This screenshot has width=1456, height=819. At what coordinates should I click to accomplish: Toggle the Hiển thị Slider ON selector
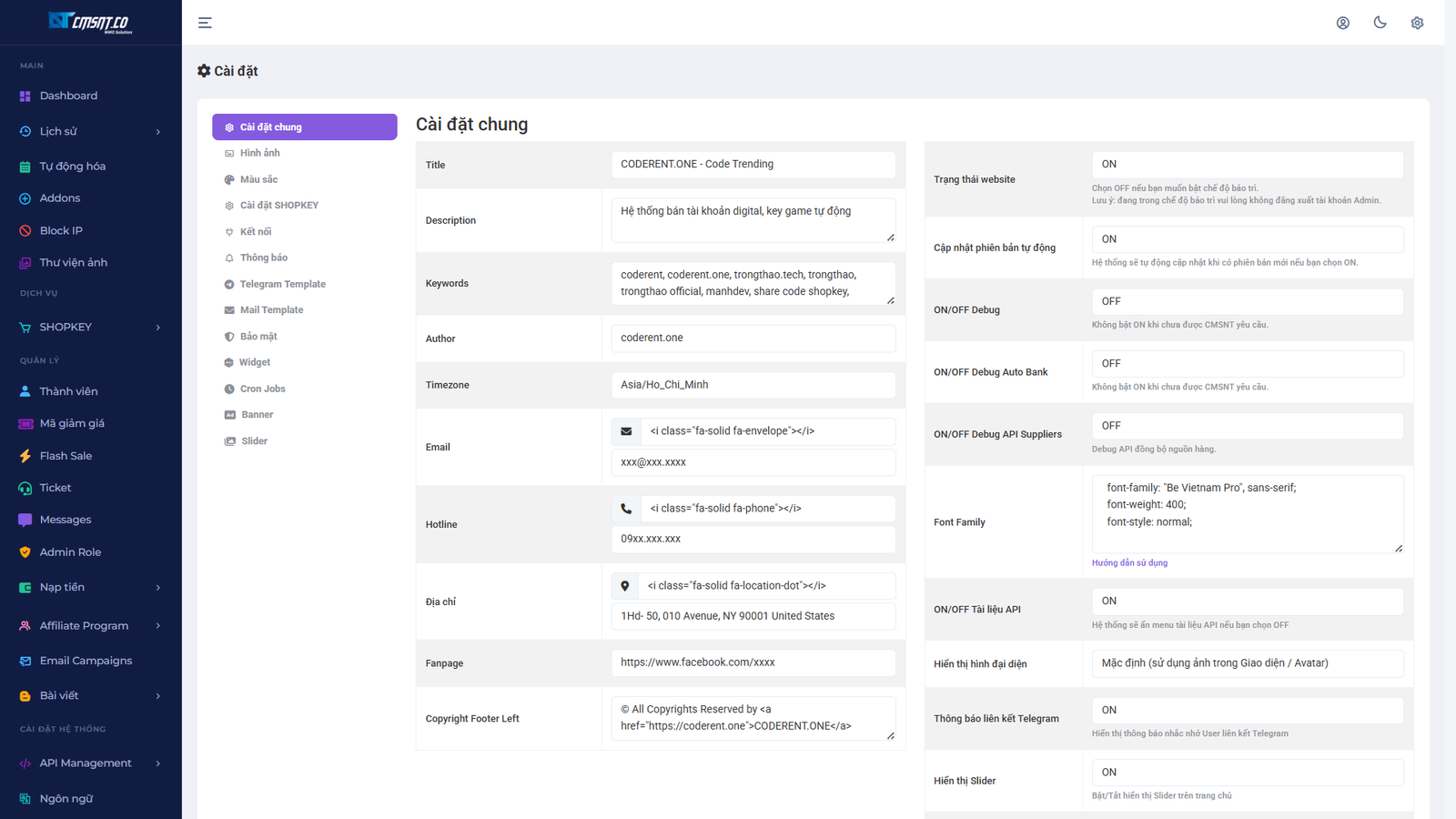[x=1247, y=773]
